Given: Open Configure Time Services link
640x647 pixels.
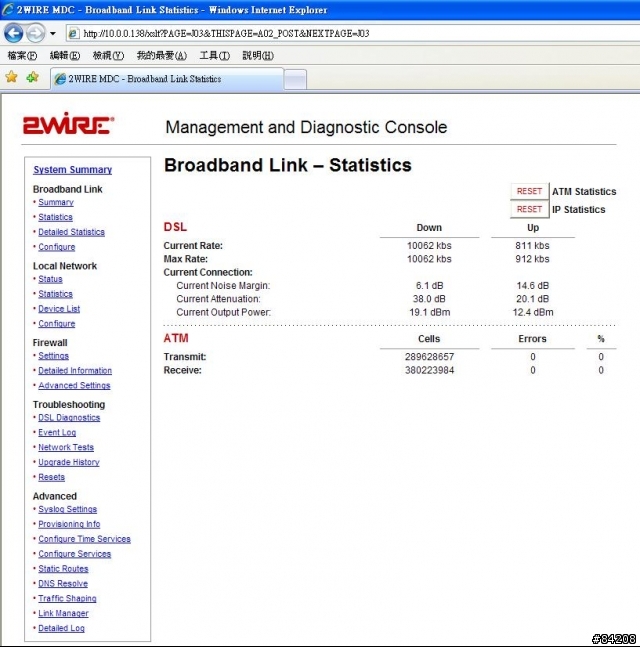Looking at the screenshot, I should click(85, 539).
